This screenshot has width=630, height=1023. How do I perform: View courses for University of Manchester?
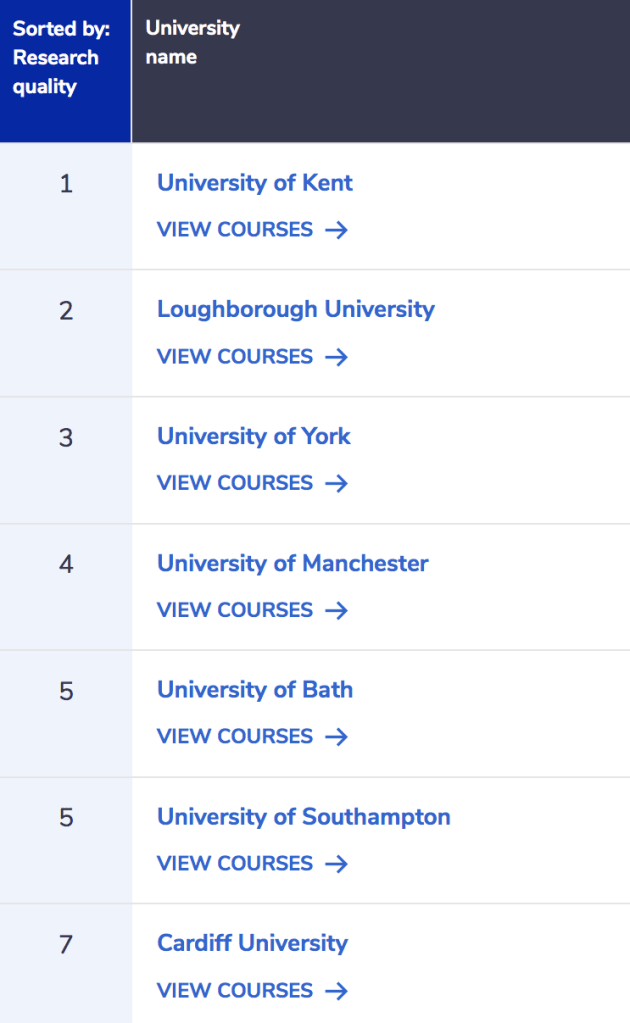(x=235, y=610)
